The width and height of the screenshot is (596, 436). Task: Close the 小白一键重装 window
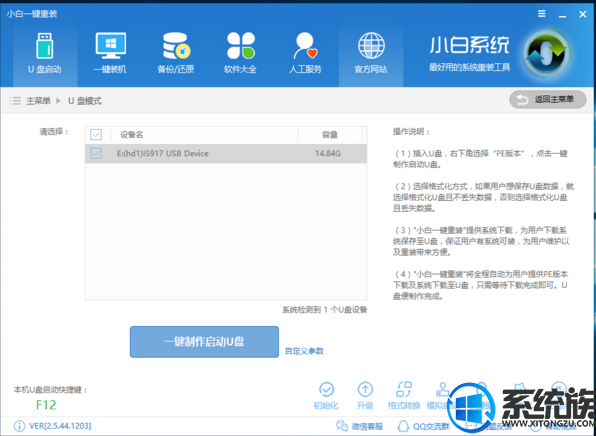[583, 14]
